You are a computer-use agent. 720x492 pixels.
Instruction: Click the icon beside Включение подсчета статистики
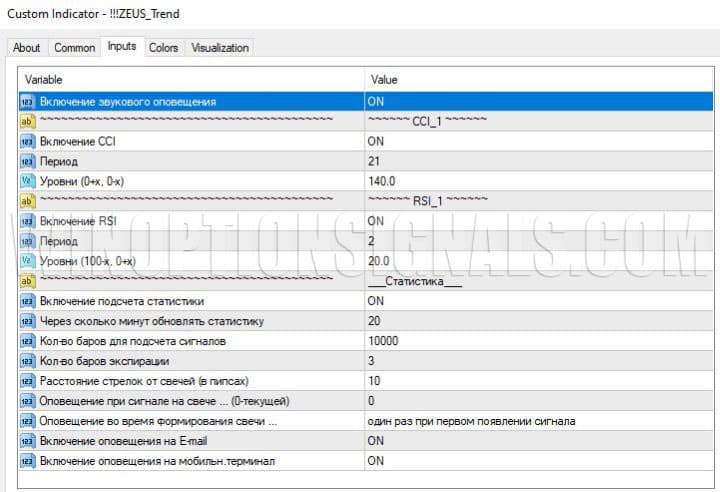pyautogui.click(x=28, y=301)
